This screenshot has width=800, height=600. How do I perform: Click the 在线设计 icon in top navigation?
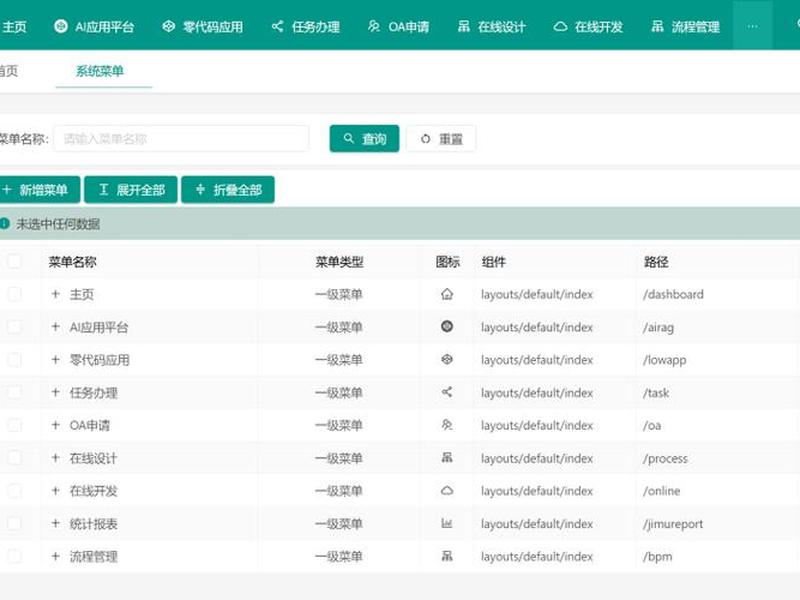(x=463, y=26)
